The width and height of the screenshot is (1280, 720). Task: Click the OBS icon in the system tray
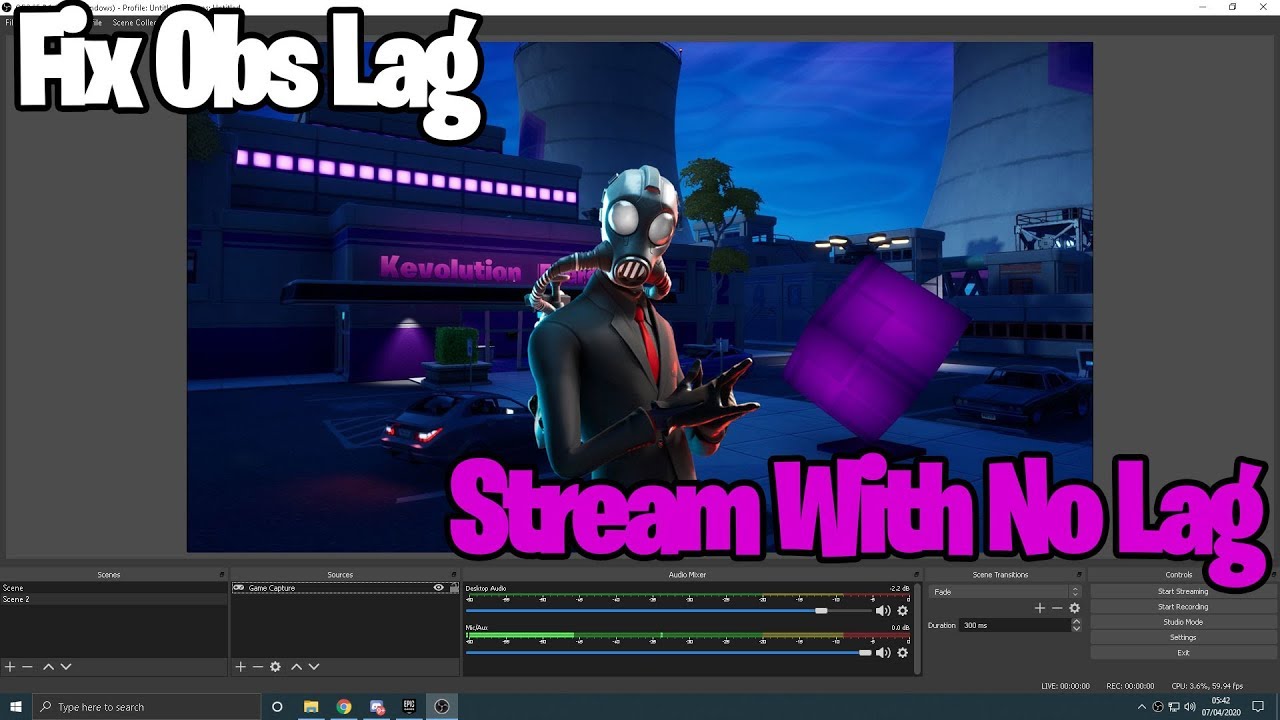1158,707
